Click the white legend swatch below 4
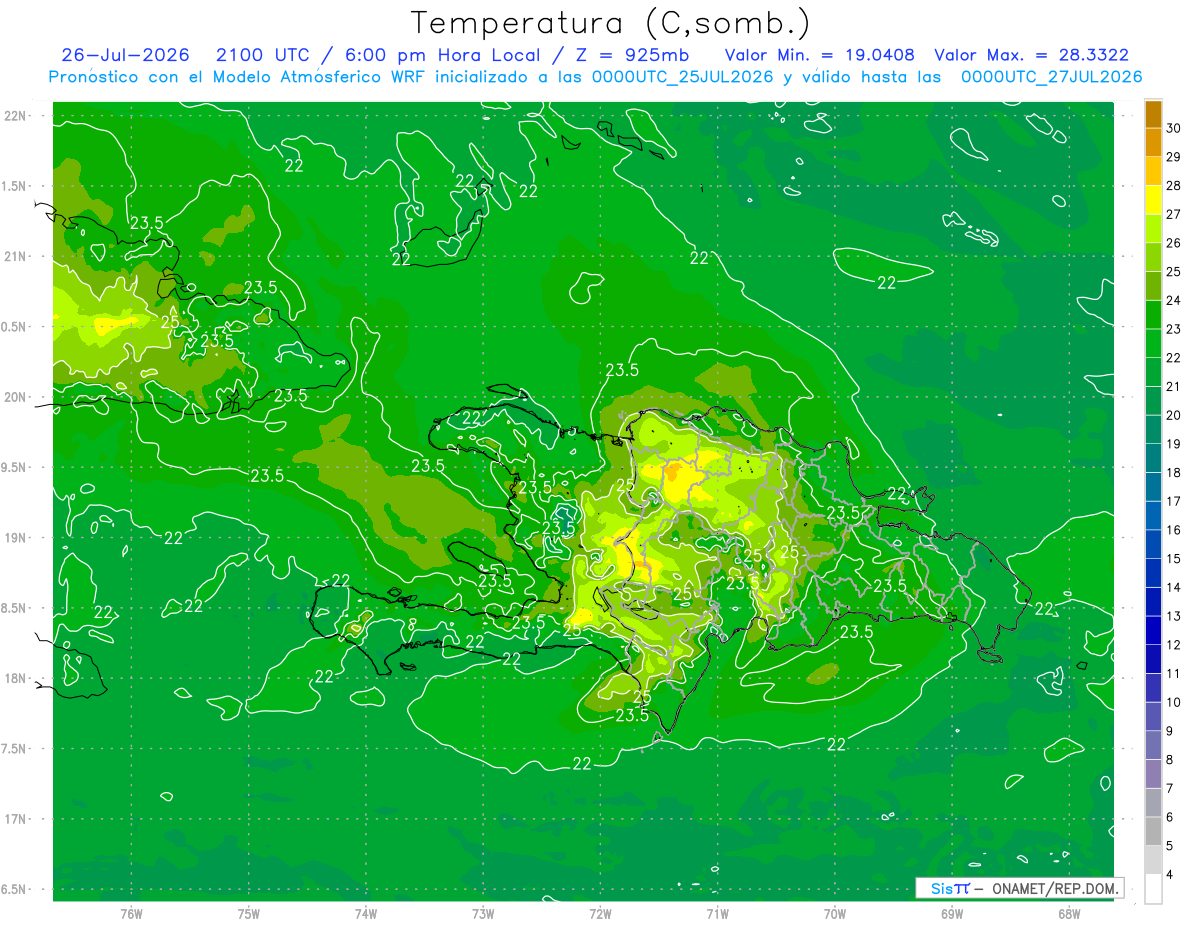The image size is (1200, 927). [x=1153, y=888]
